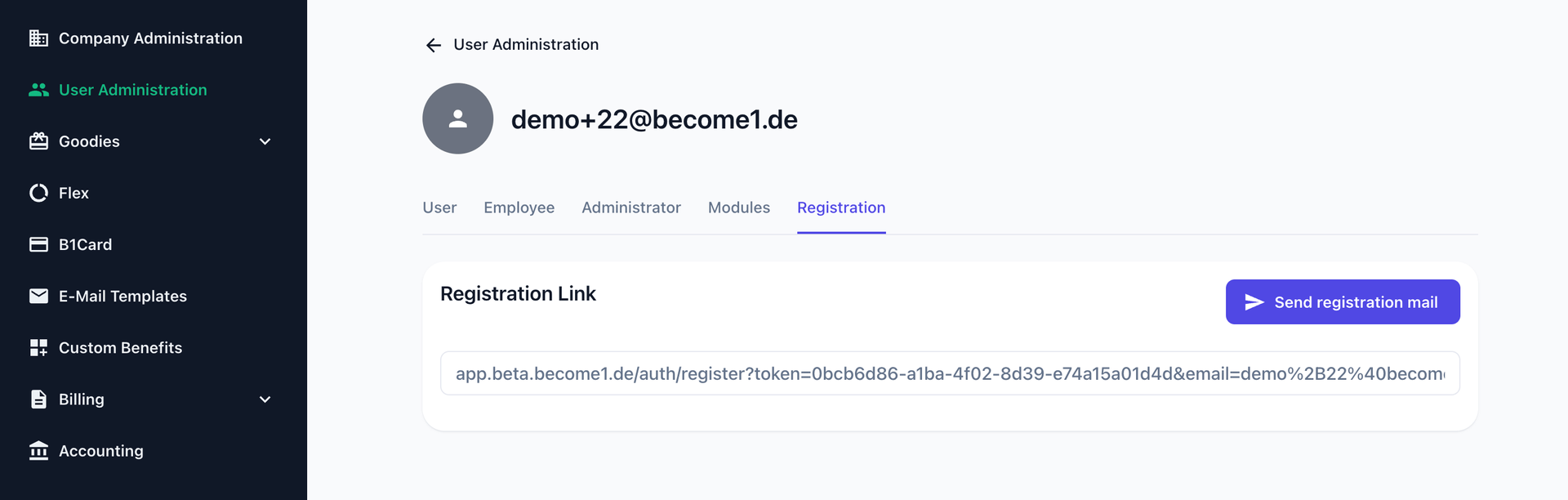Viewport: 1568px width, 500px height.
Task: Click the Goodies gift icon
Action: point(38,141)
